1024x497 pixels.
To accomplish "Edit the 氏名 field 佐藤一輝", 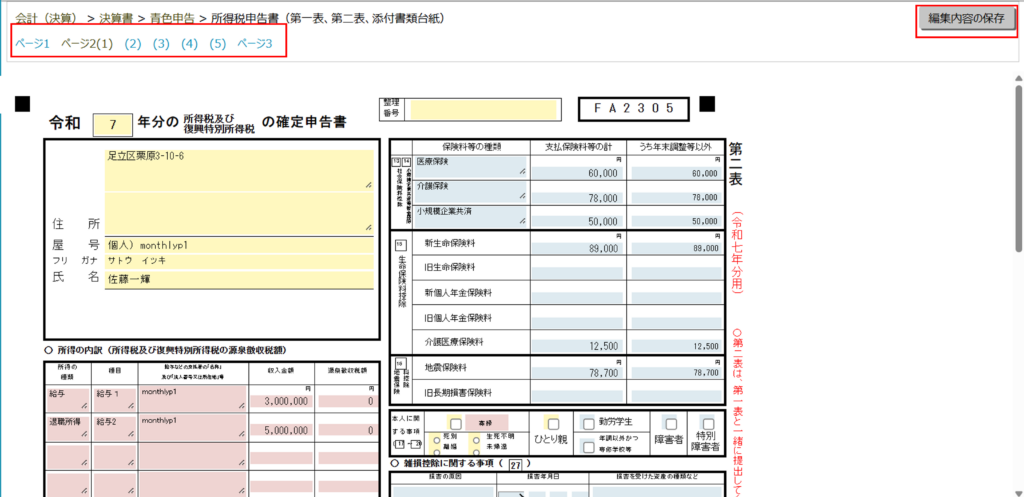I will [x=238, y=279].
